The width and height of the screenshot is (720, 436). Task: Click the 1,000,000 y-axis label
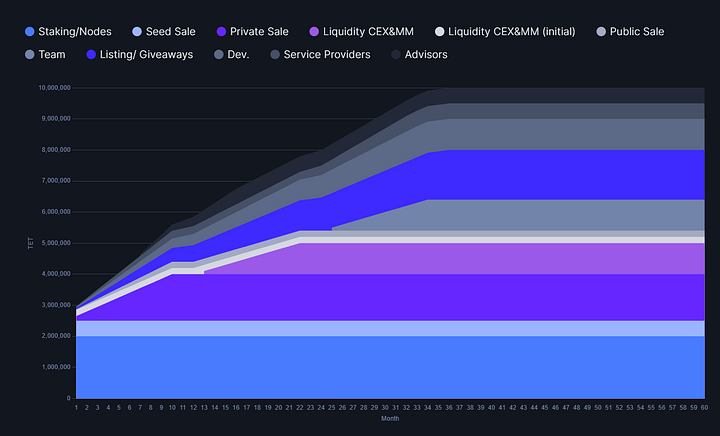pos(56,367)
